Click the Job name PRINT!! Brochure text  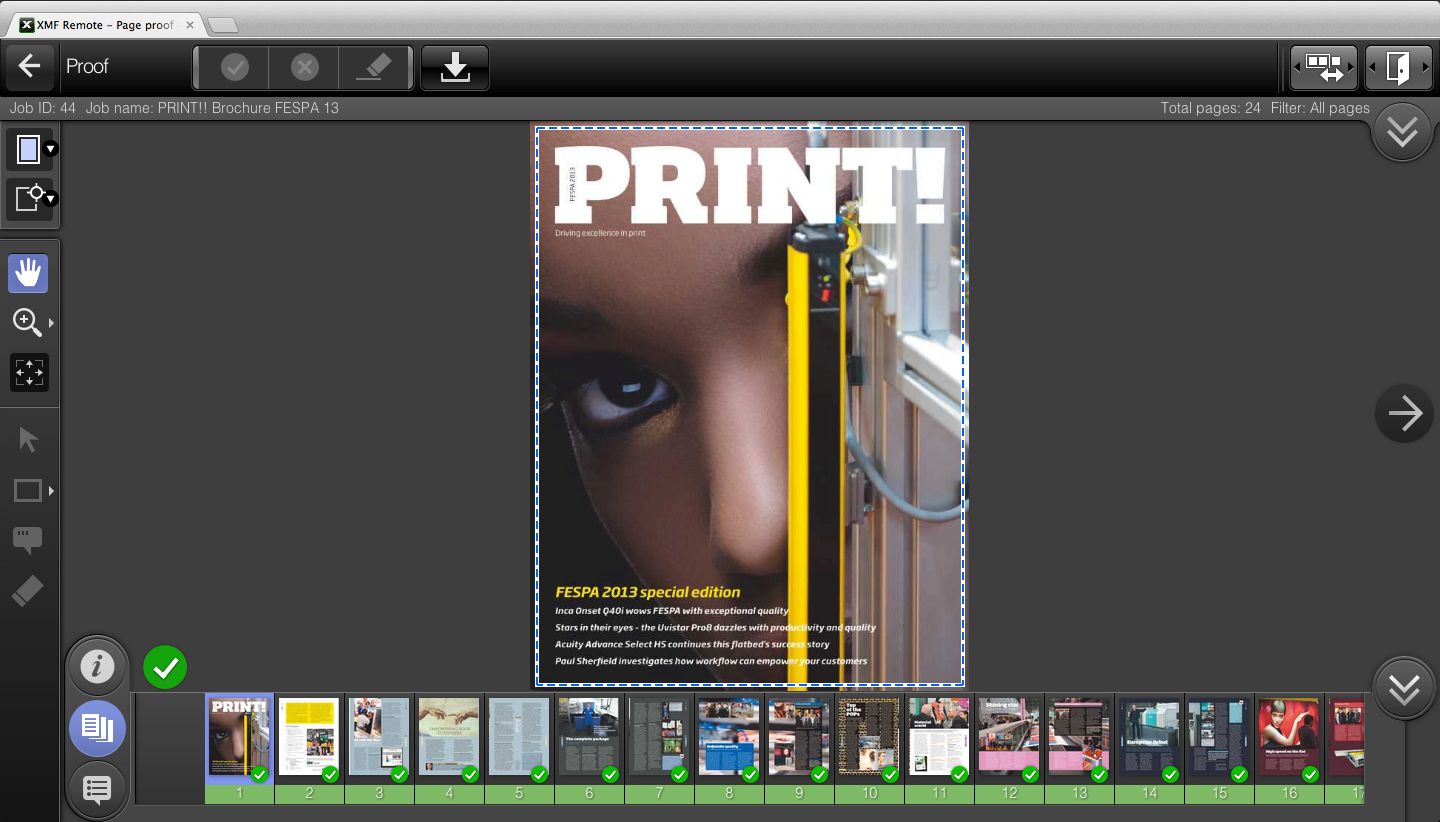(x=212, y=108)
